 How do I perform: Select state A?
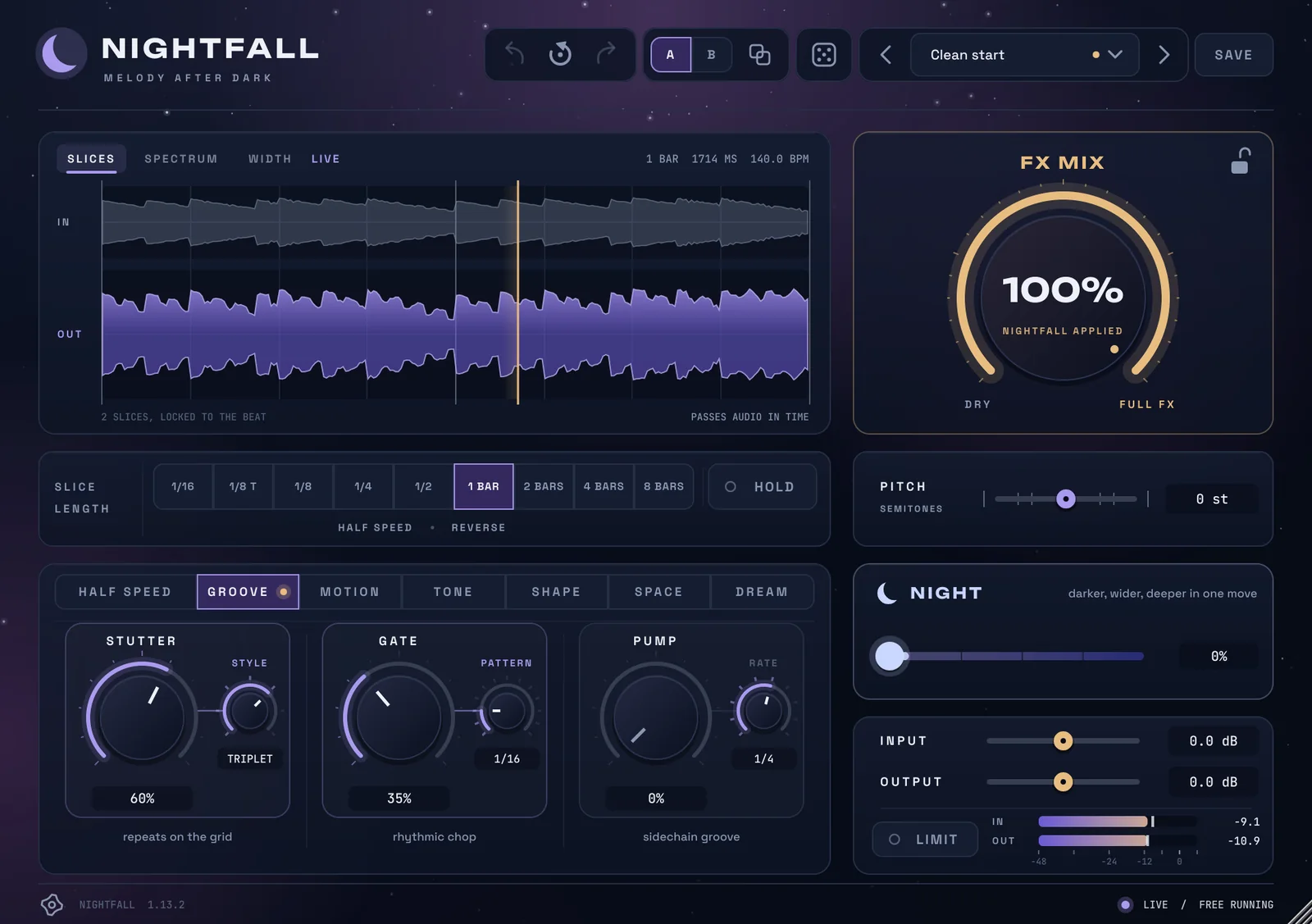click(671, 55)
